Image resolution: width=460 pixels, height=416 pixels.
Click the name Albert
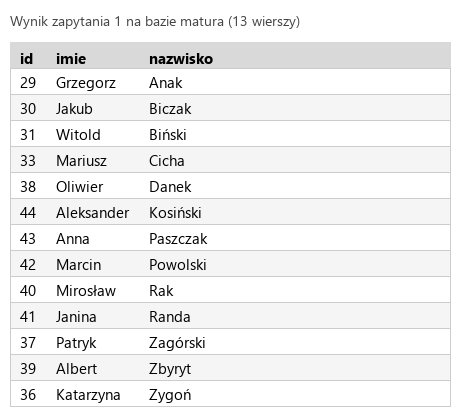click(x=76, y=369)
